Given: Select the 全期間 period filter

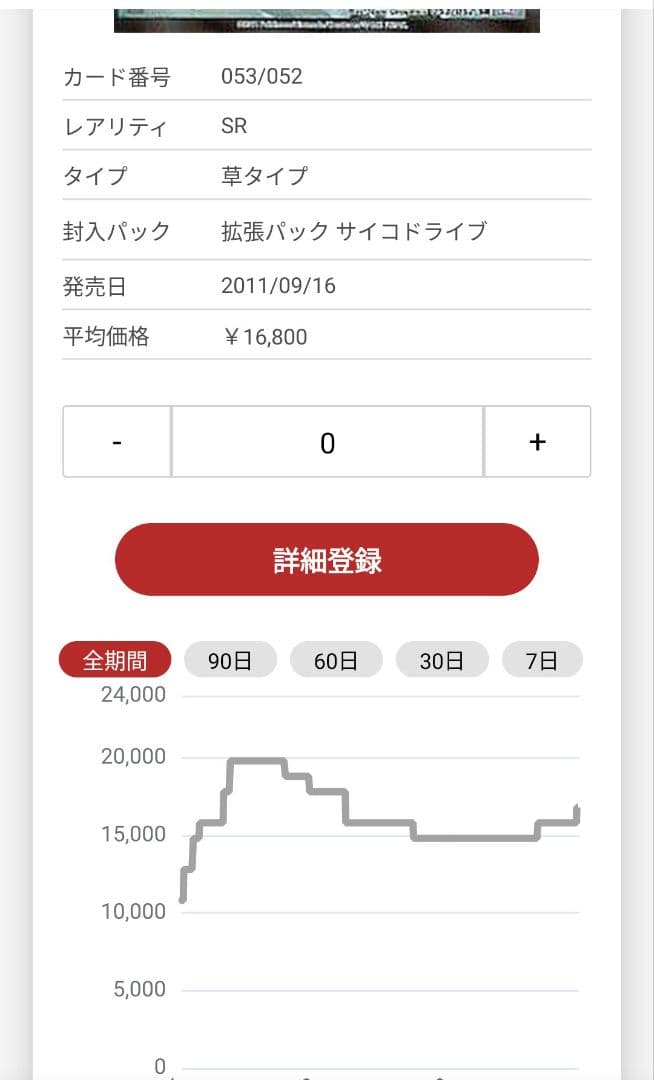Looking at the screenshot, I should [x=114, y=659].
